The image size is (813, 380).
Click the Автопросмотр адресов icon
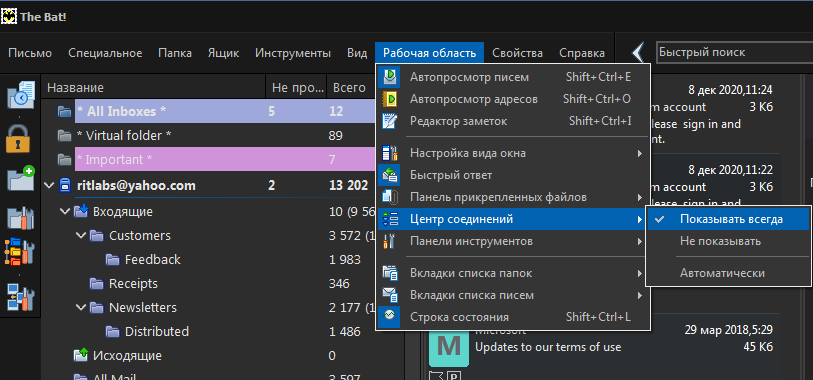click(x=389, y=99)
